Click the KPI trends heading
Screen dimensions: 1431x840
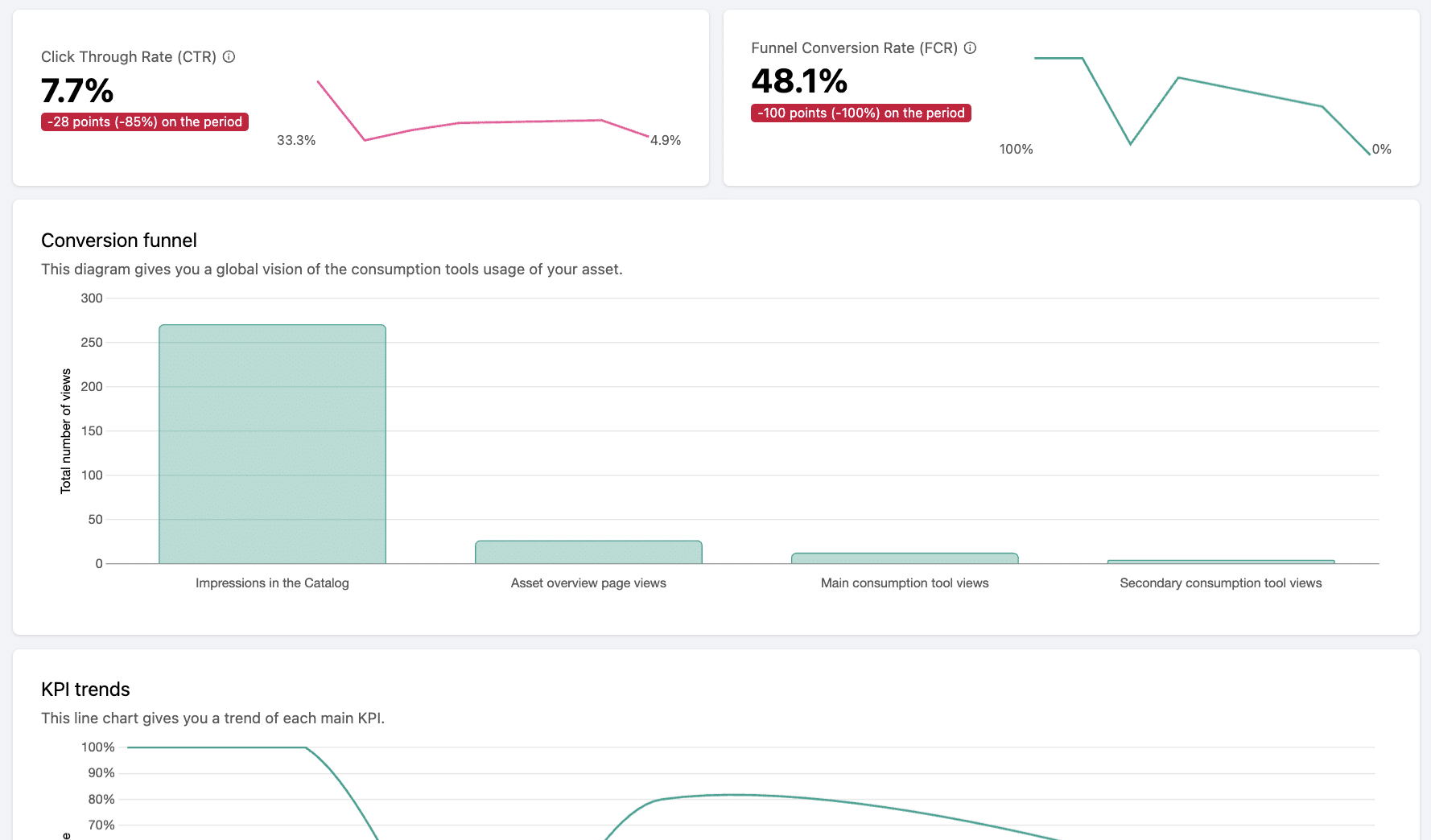85,690
